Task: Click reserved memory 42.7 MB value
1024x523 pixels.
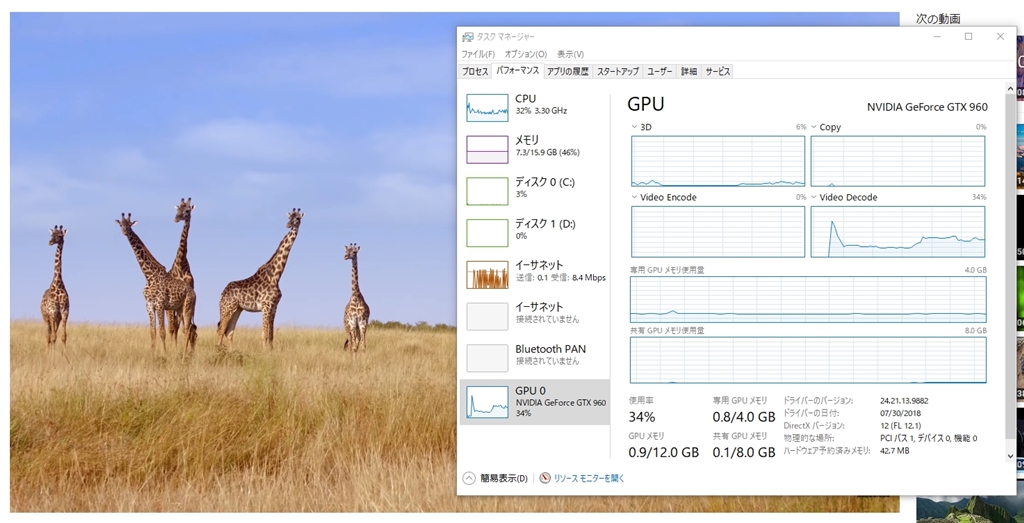Action: (x=894, y=451)
